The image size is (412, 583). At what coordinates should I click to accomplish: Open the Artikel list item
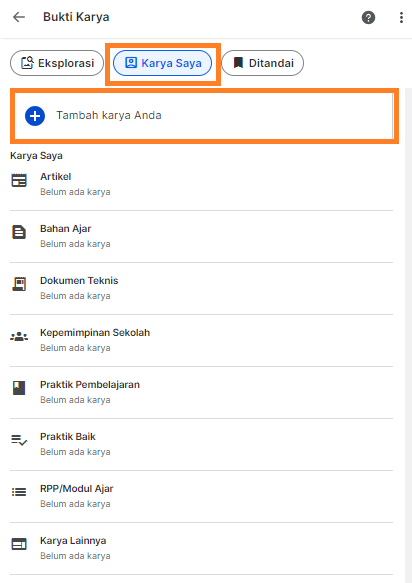202,184
